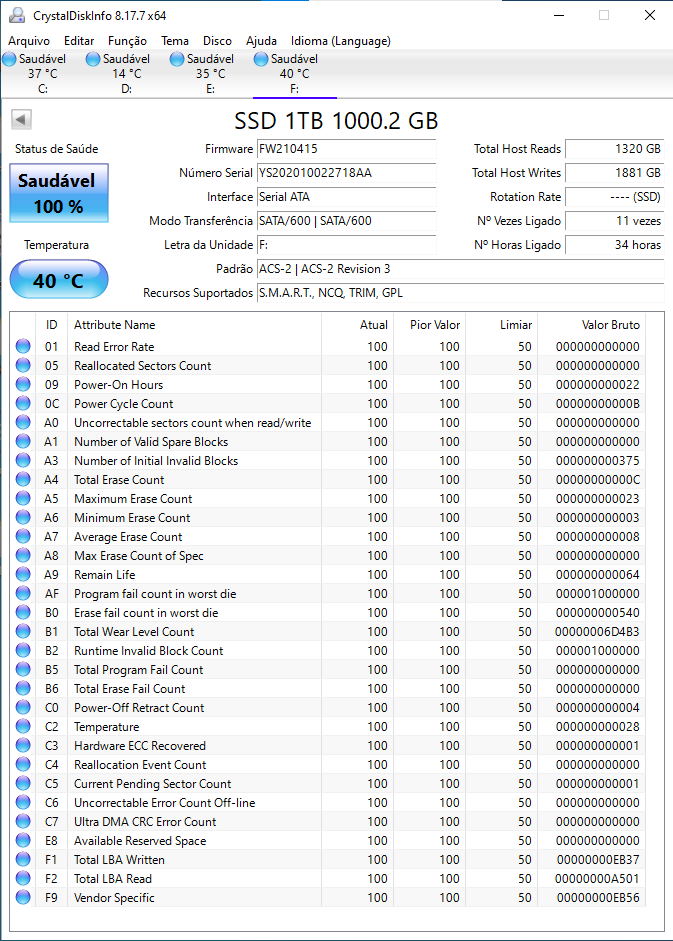Image resolution: width=673 pixels, height=941 pixels.
Task: Click the Rotation Rate value ---- (SSD)
Action: tap(615, 197)
